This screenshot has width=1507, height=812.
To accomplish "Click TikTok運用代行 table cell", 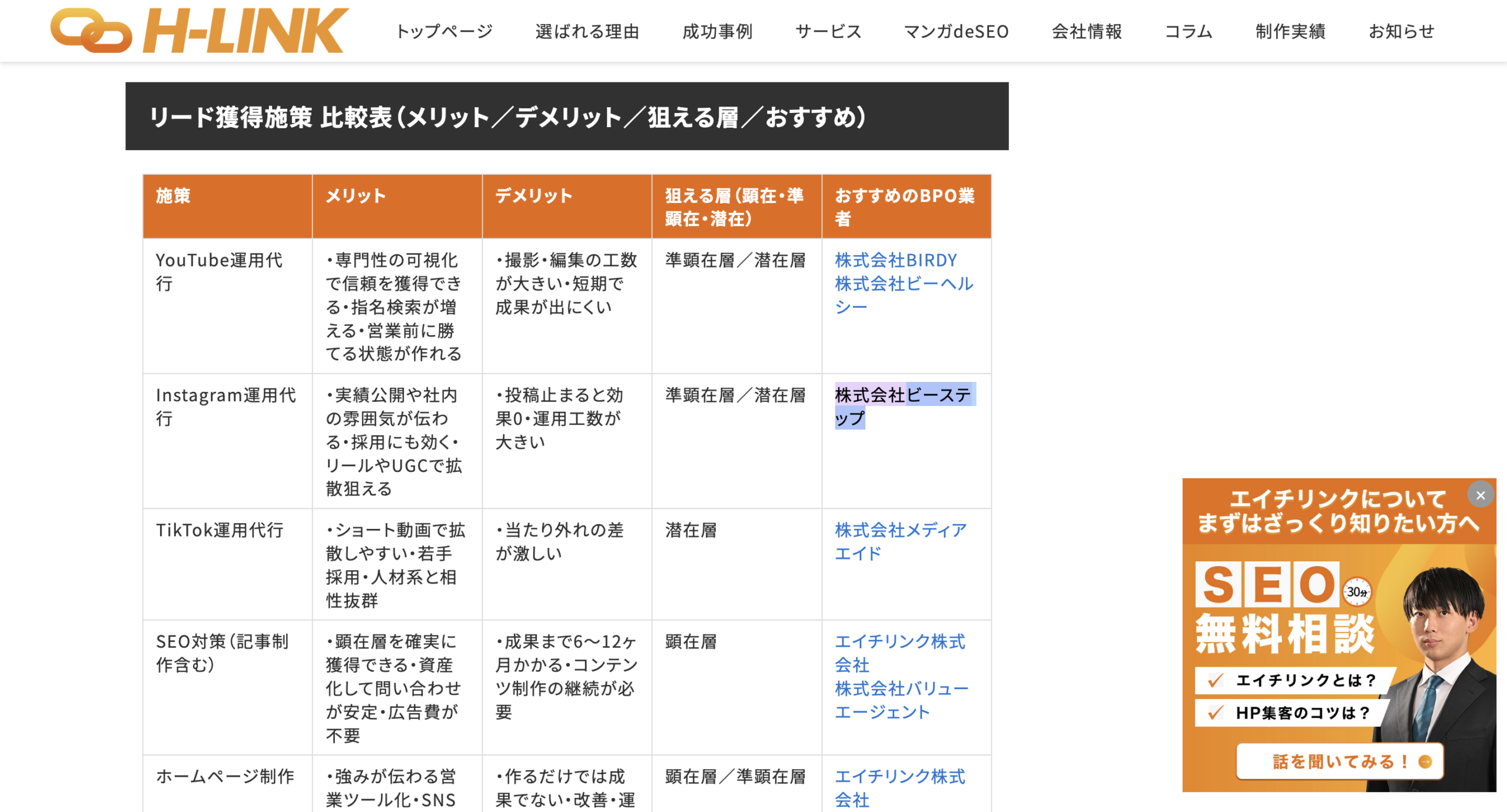I will click(x=227, y=564).
